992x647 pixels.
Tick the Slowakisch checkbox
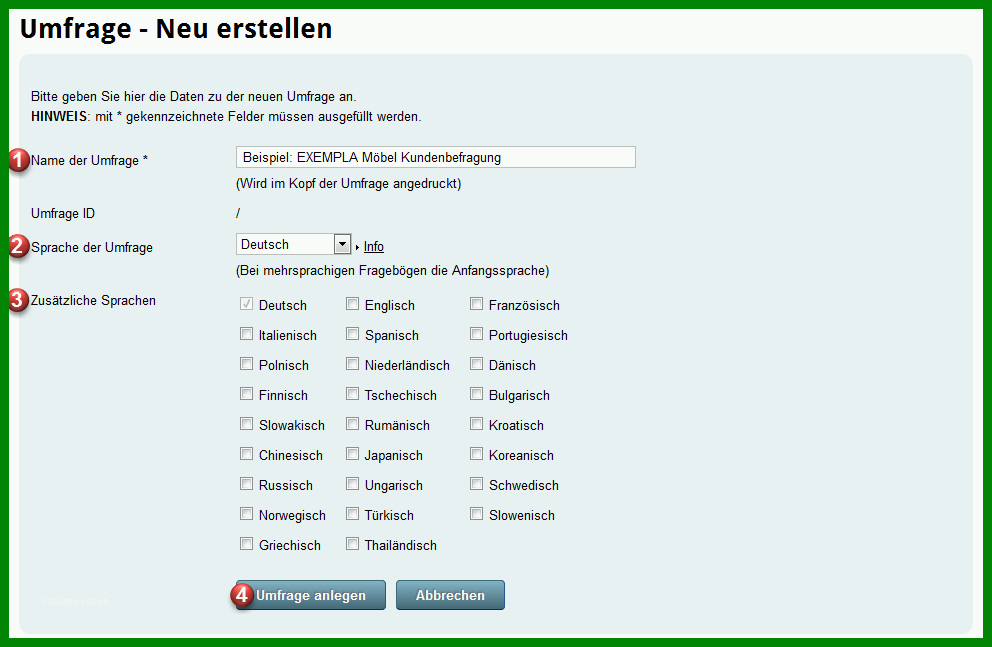246,424
